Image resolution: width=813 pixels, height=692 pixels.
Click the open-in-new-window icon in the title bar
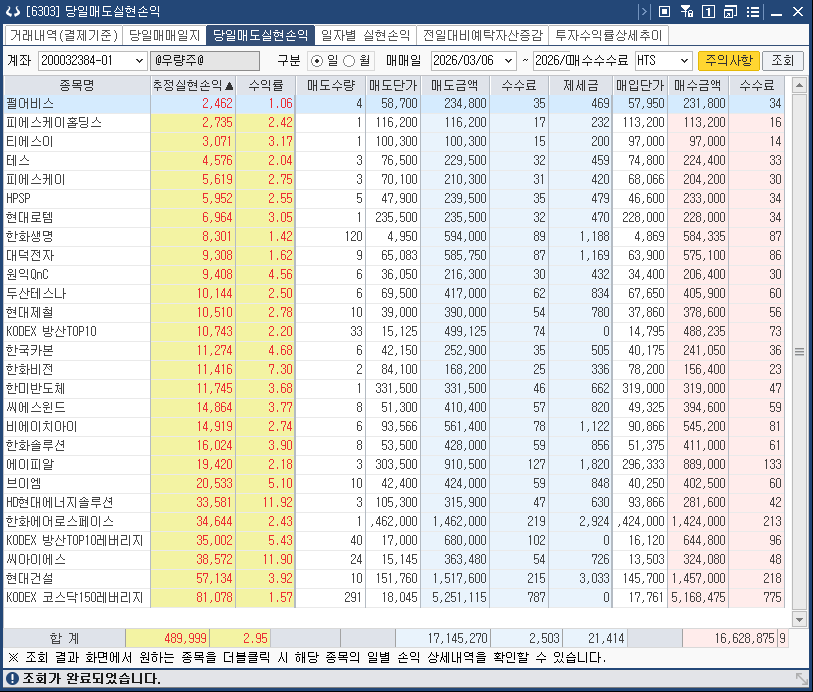[x=730, y=12]
